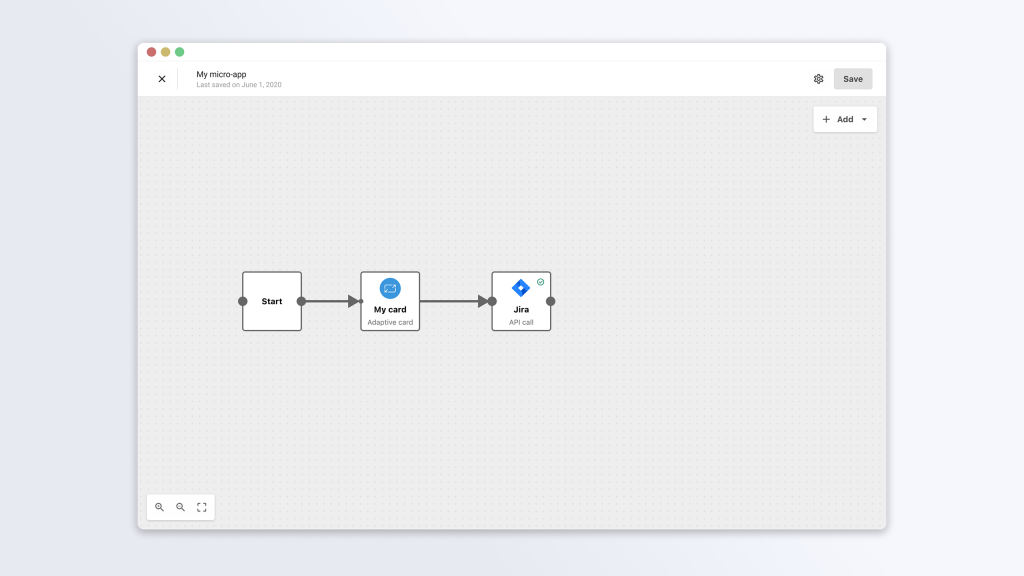The width and height of the screenshot is (1024, 576).
Task: Select the My card node label
Action: point(390,310)
